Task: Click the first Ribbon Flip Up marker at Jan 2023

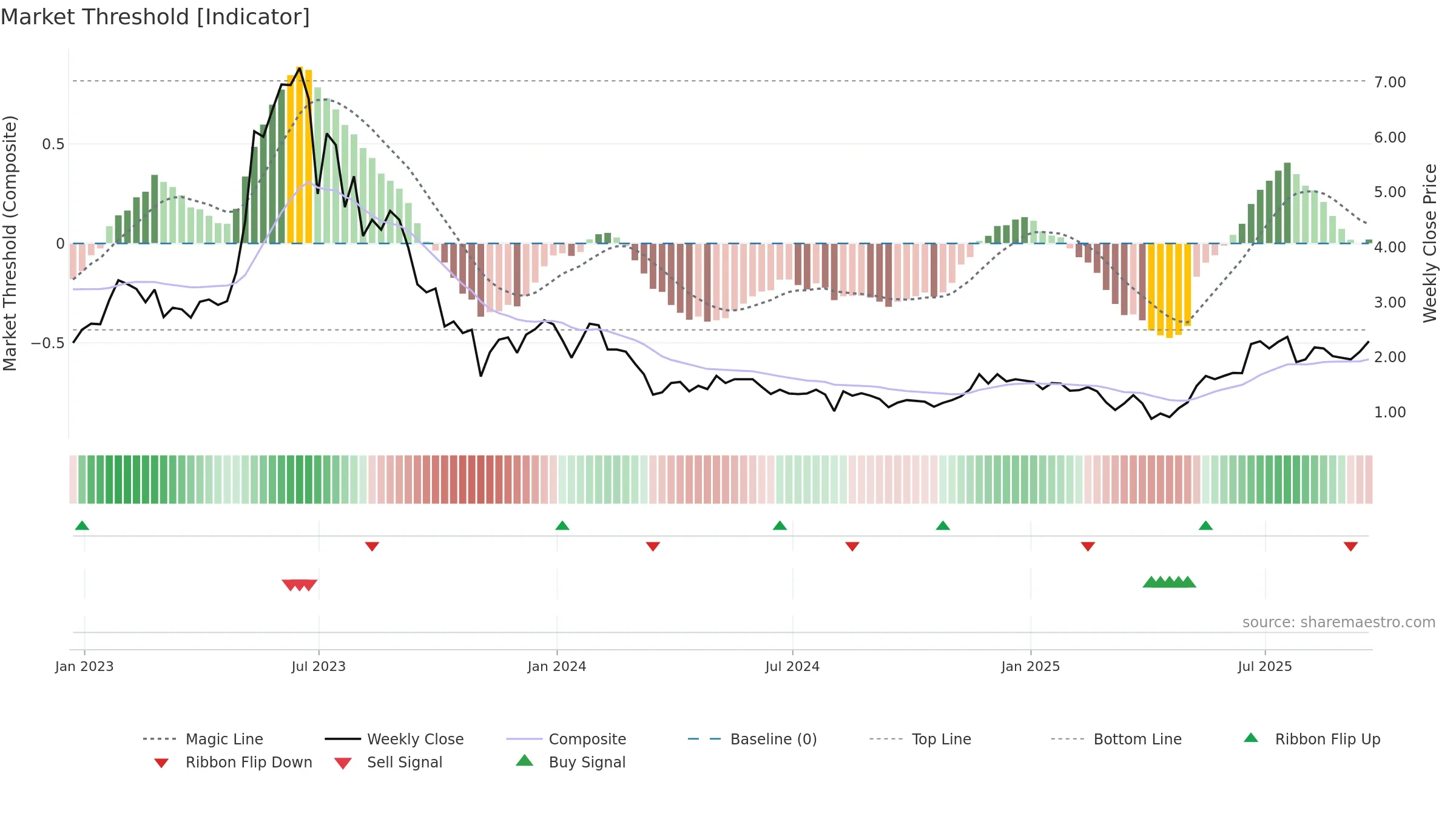Action: pos(82,525)
